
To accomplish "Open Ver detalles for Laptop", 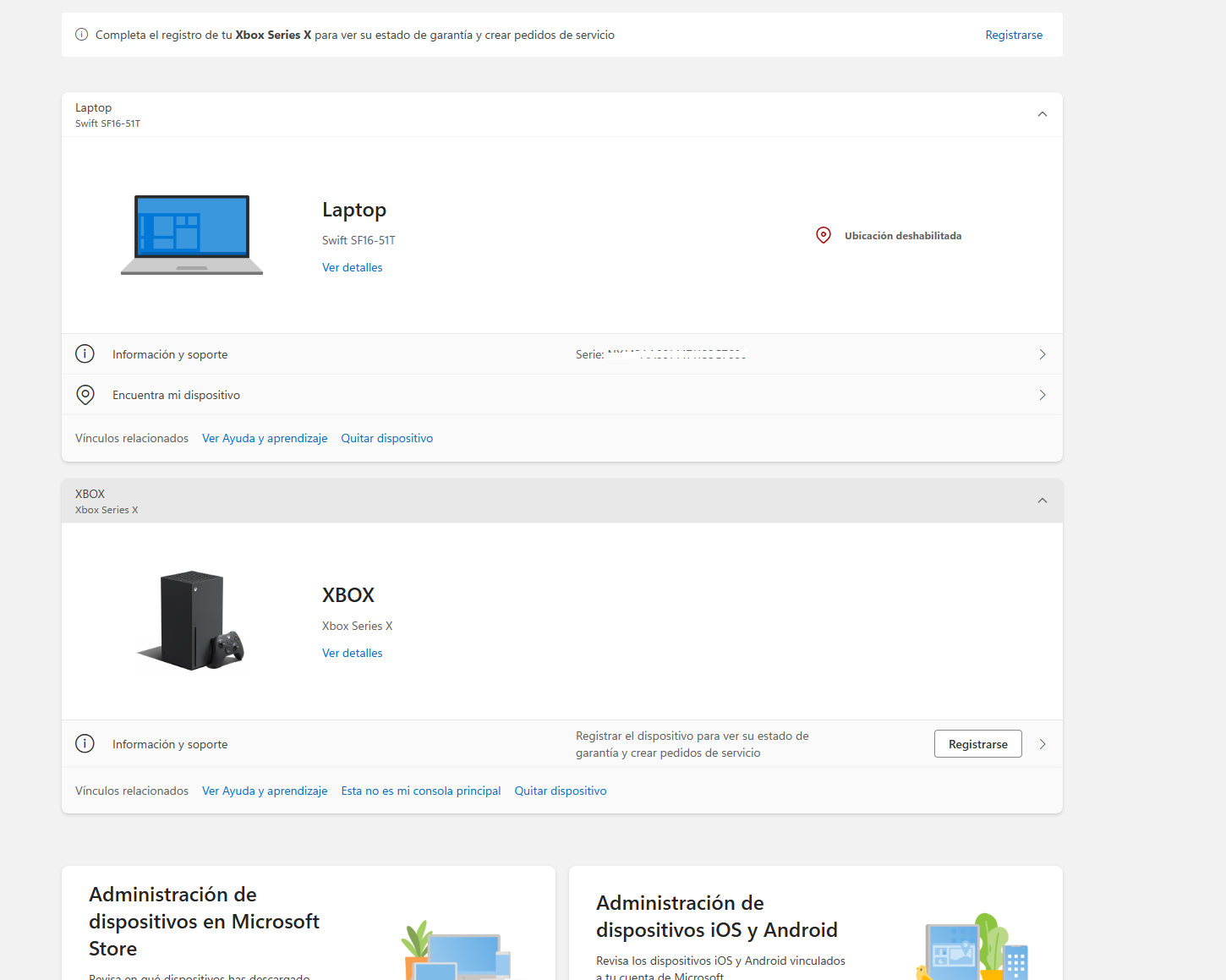I will (x=352, y=267).
